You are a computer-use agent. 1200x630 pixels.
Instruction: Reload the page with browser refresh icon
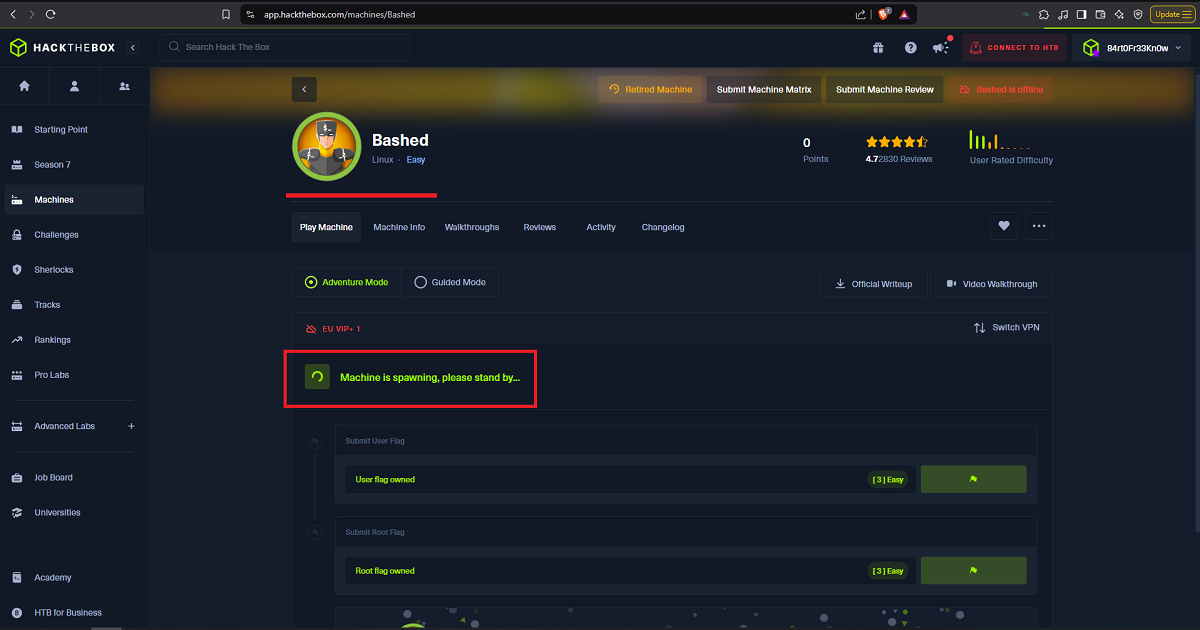(x=50, y=14)
